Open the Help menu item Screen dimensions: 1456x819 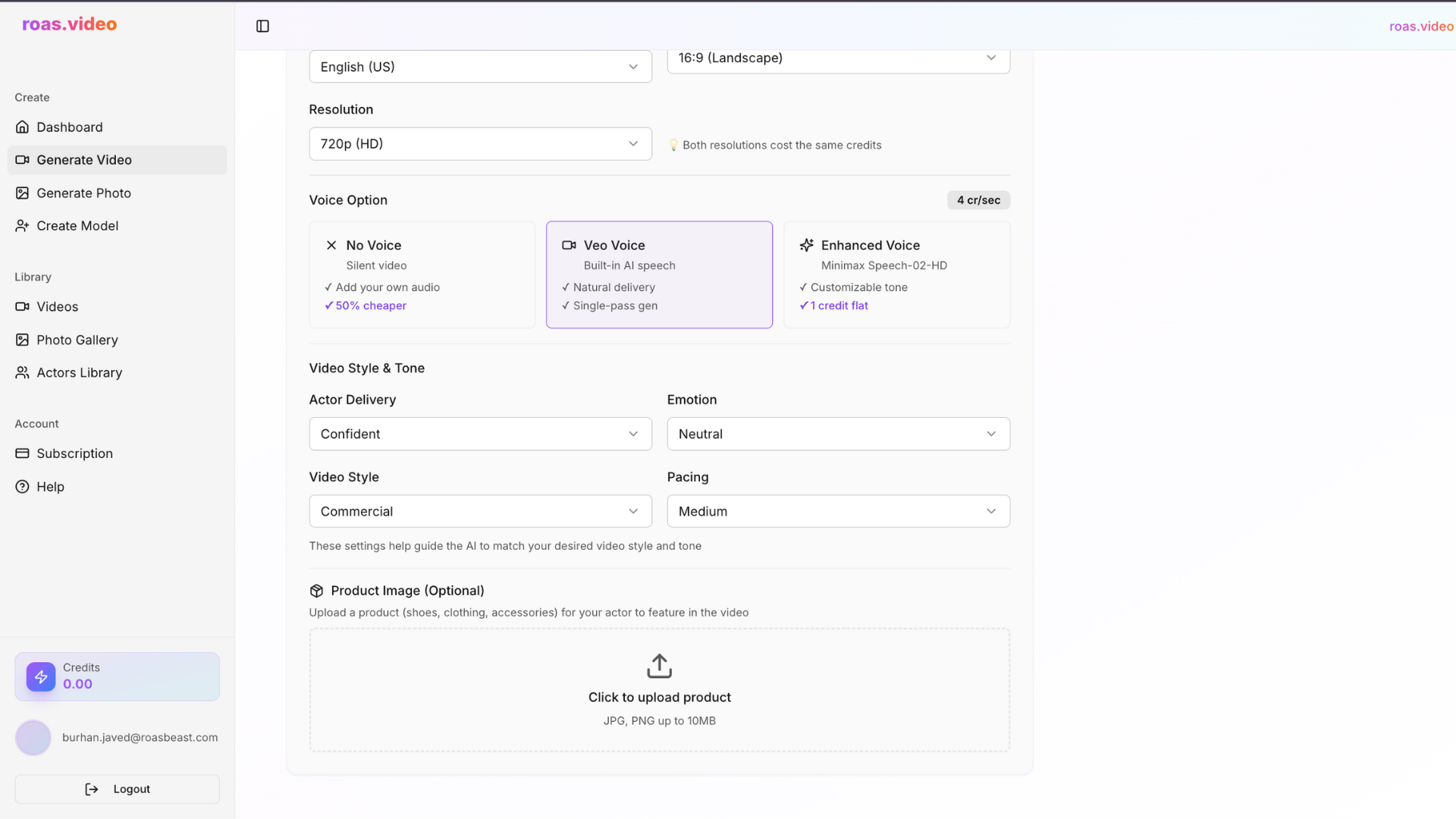click(x=49, y=486)
